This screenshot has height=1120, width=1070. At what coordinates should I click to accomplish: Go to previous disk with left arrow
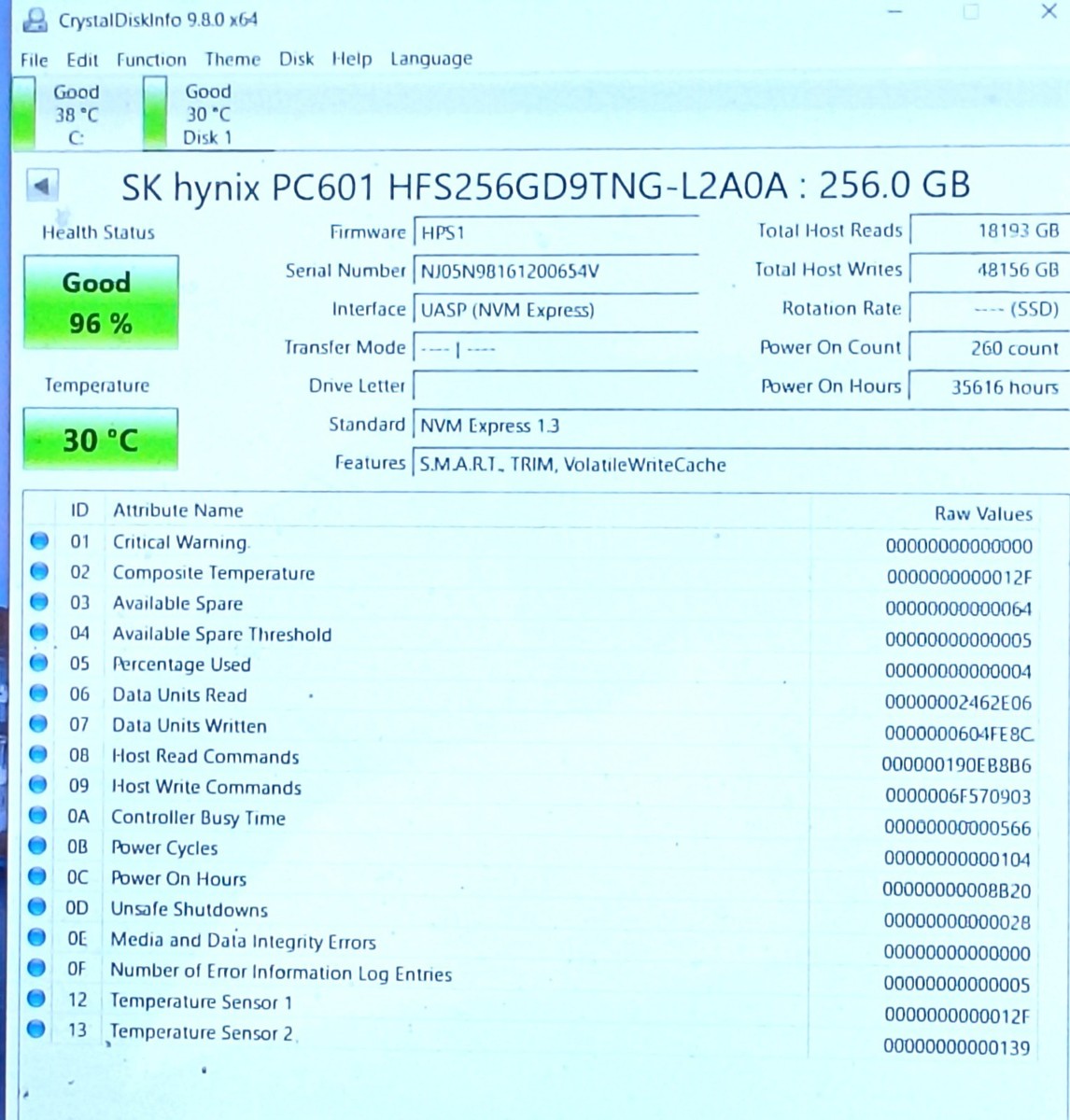[41, 185]
